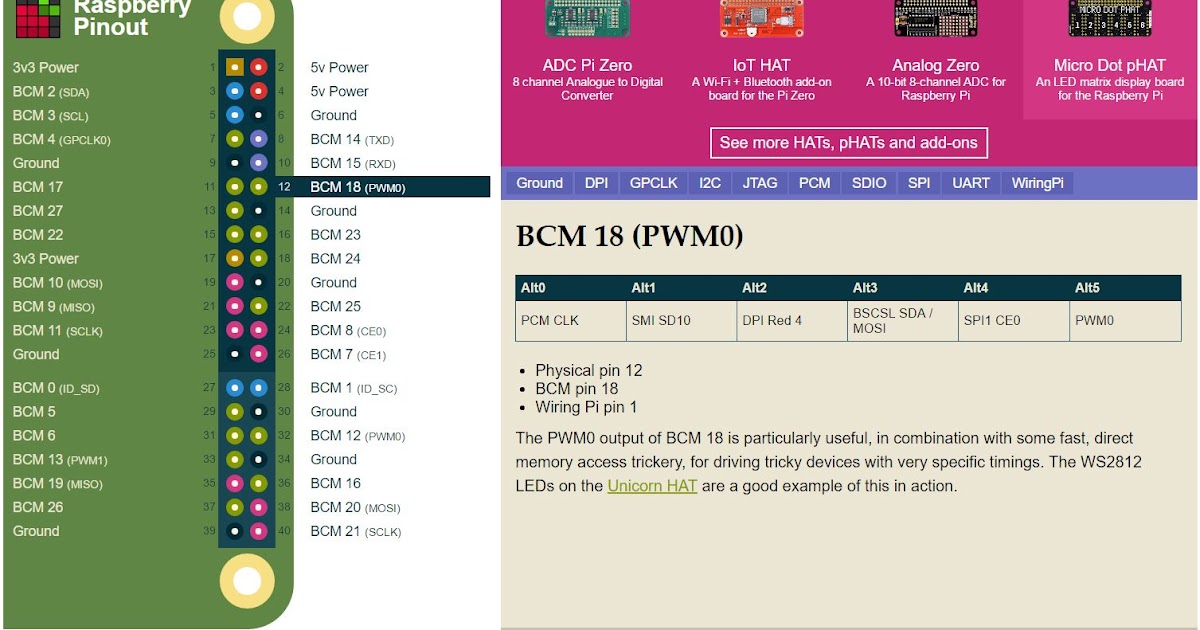Click the DPI Red 4 table cell
The width and height of the screenshot is (1200, 630).
tap(793, 321)
